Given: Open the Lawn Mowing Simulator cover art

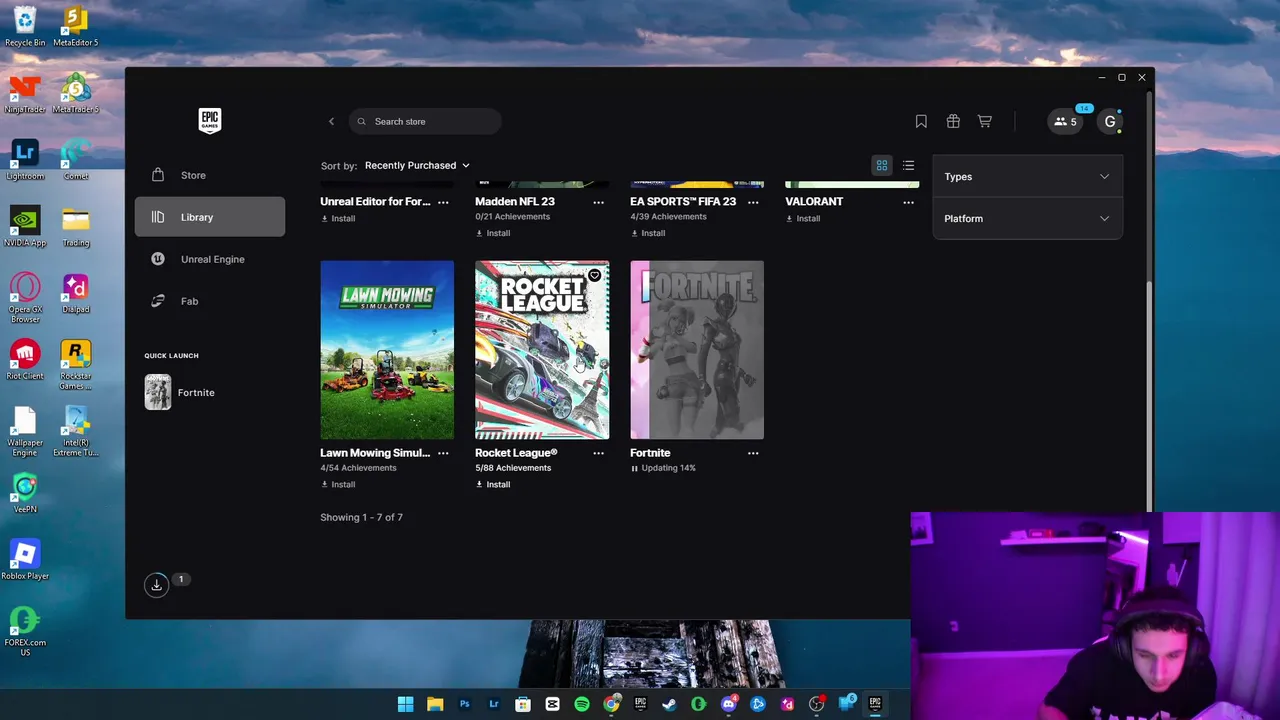Looking at the screenshot, I should (387, 350).
